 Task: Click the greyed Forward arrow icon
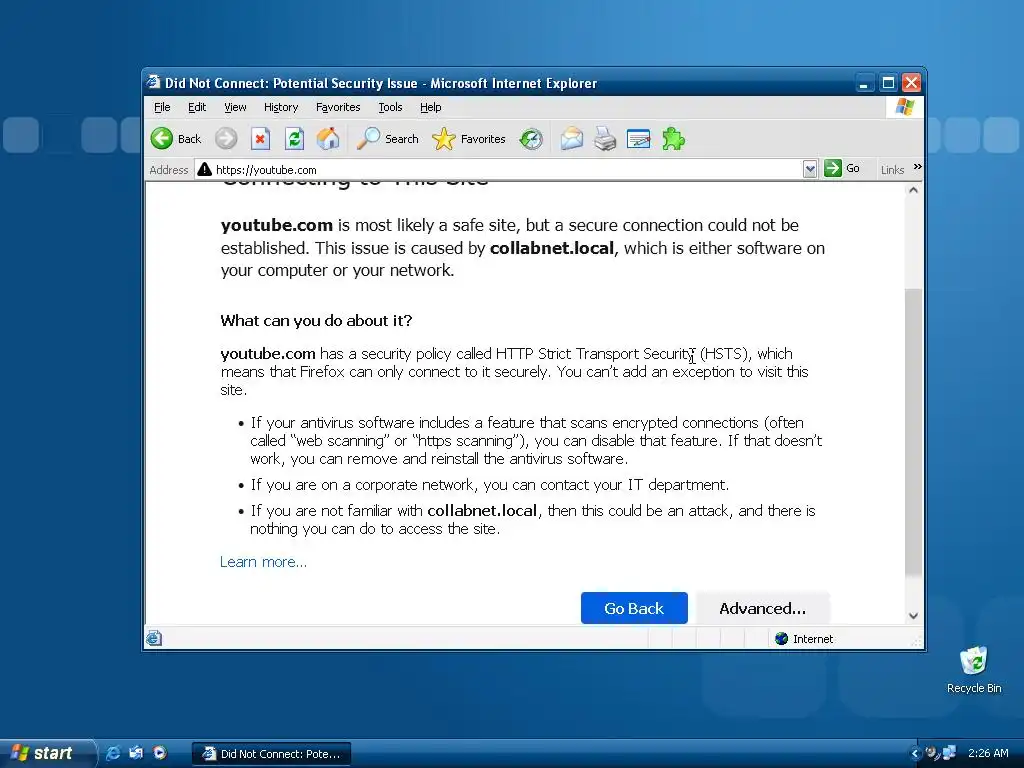coord(227,138)
